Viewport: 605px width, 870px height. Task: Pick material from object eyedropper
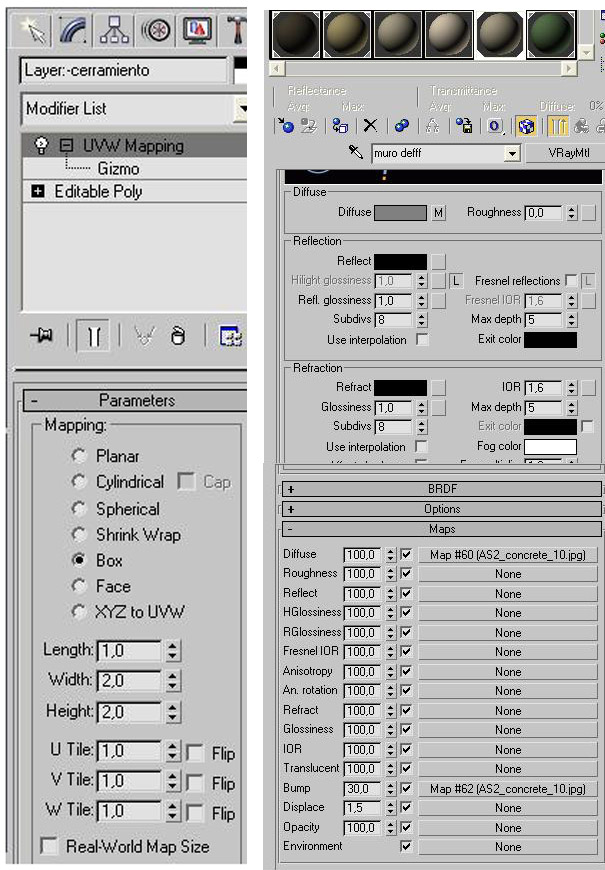(x=355, y=151)
